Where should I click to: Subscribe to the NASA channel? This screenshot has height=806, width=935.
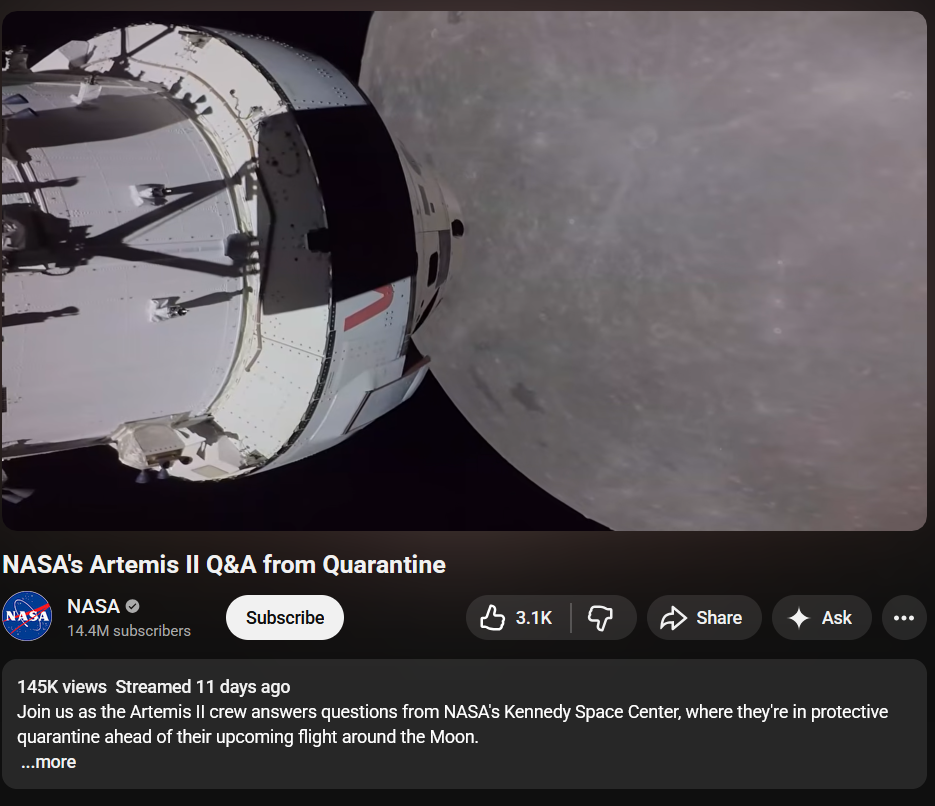[x=285, y=618]
